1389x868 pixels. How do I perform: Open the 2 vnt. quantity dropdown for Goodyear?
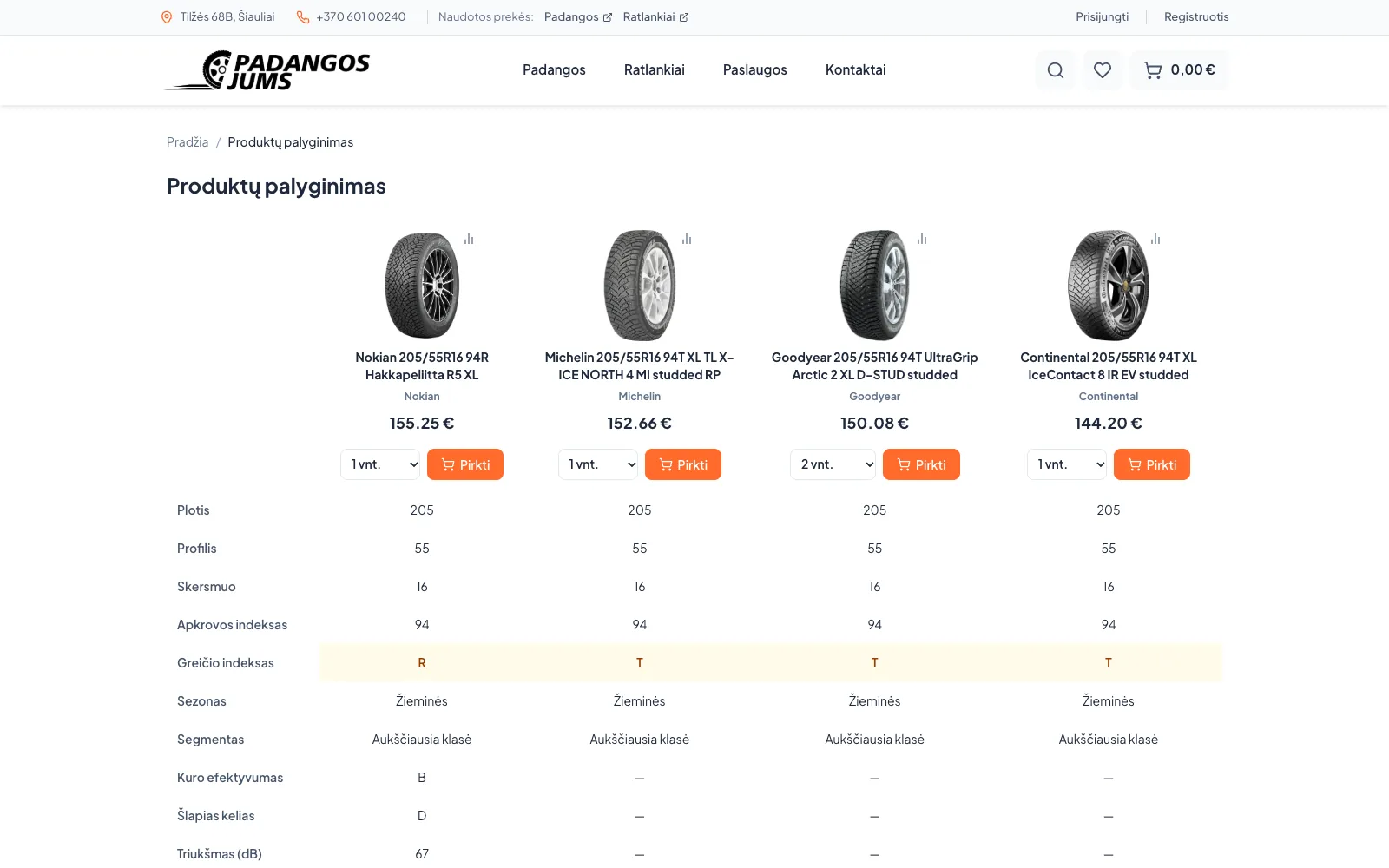point(833,464)
